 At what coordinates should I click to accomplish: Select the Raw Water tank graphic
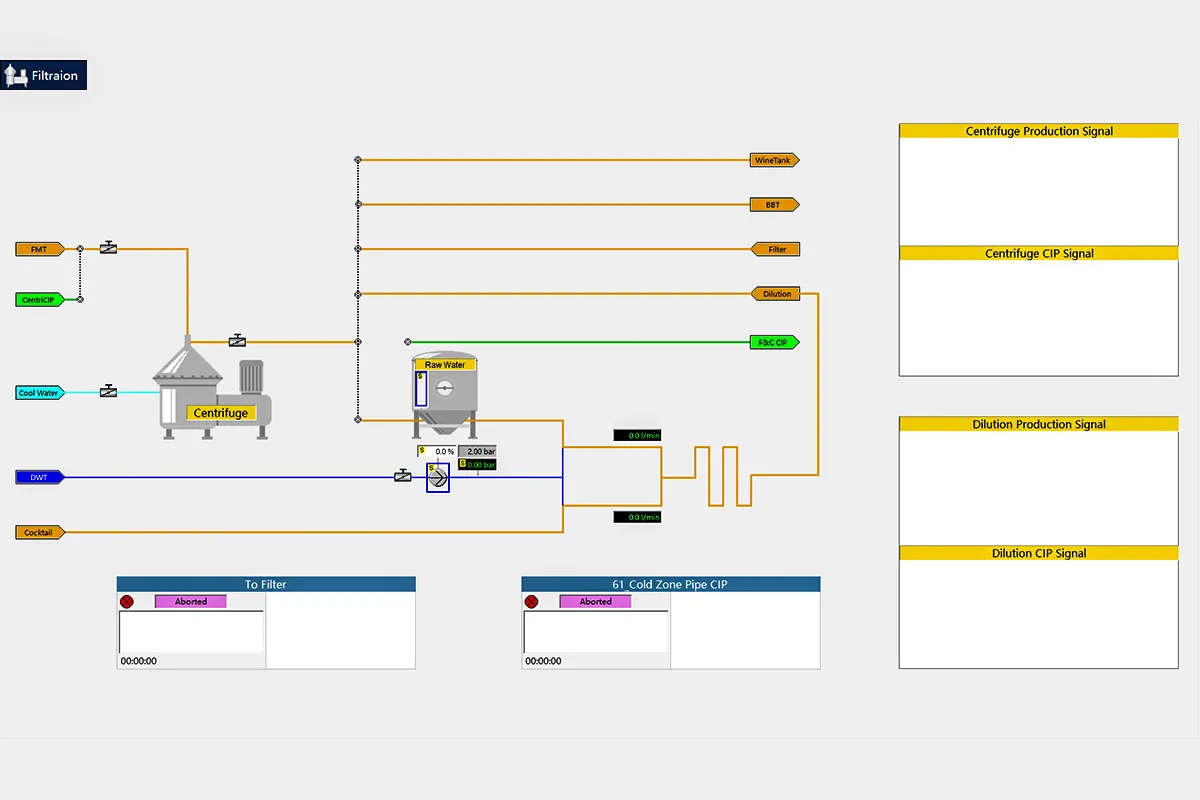click(x=445, y=394)
